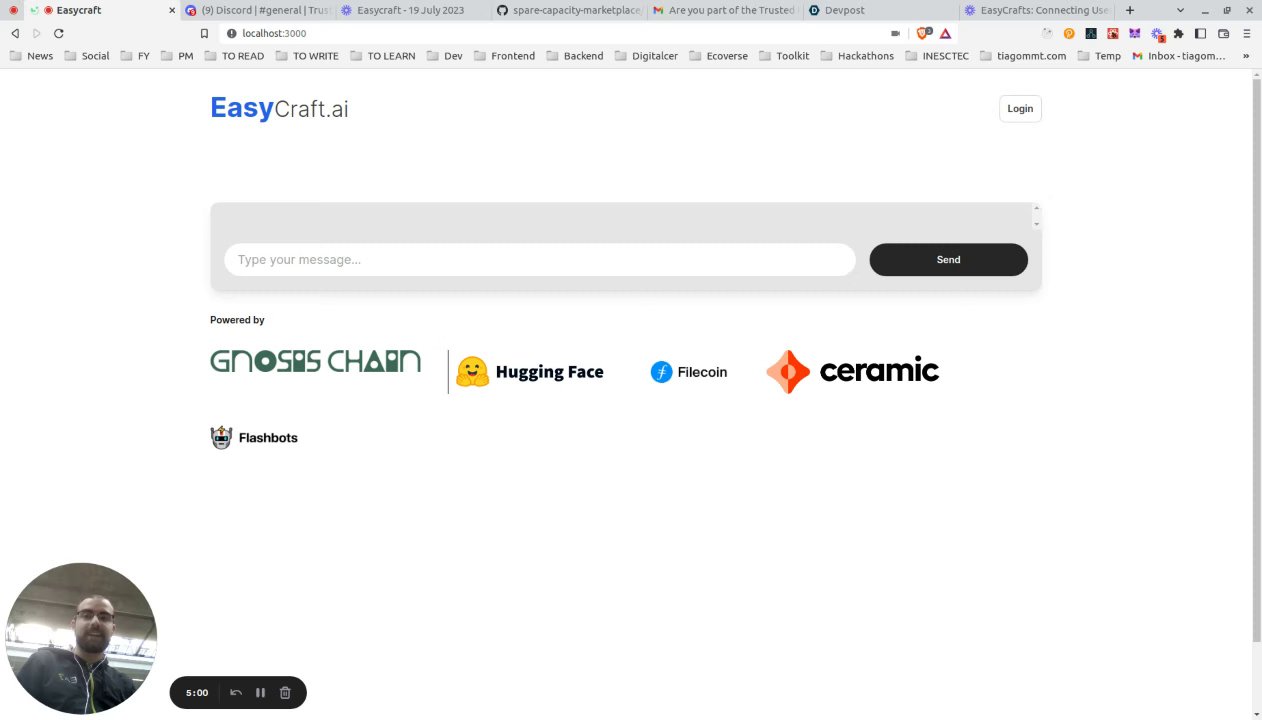Open Brave Rewards triangle icon
Image resolution: width=1262 pixels, height=720 pixels.
coord(945,34)
